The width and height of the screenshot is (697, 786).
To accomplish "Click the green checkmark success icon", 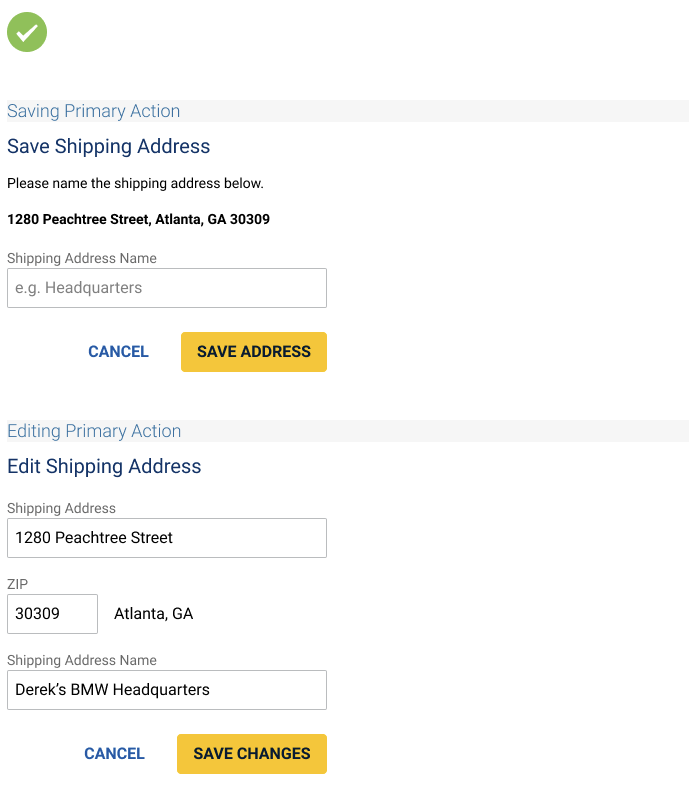I will (27, 33).
